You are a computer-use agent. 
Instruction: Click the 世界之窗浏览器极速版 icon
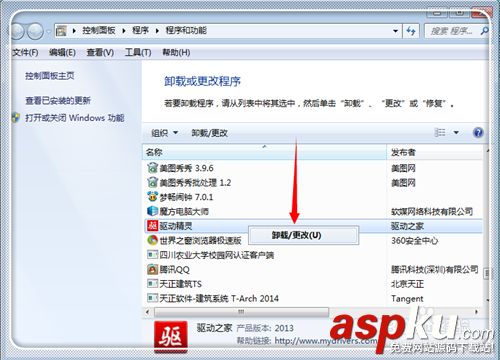point(152,240)
